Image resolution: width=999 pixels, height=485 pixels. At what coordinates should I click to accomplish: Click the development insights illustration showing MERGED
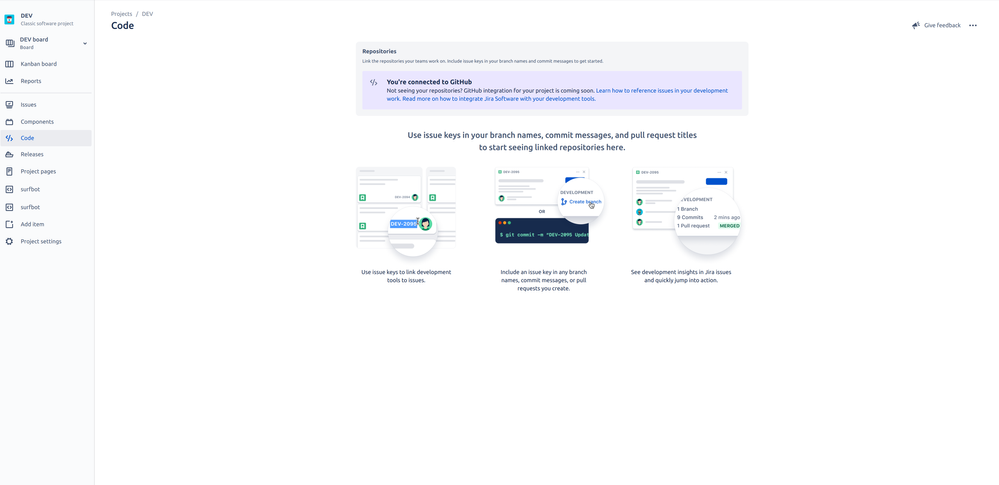(x=686, y=211)
